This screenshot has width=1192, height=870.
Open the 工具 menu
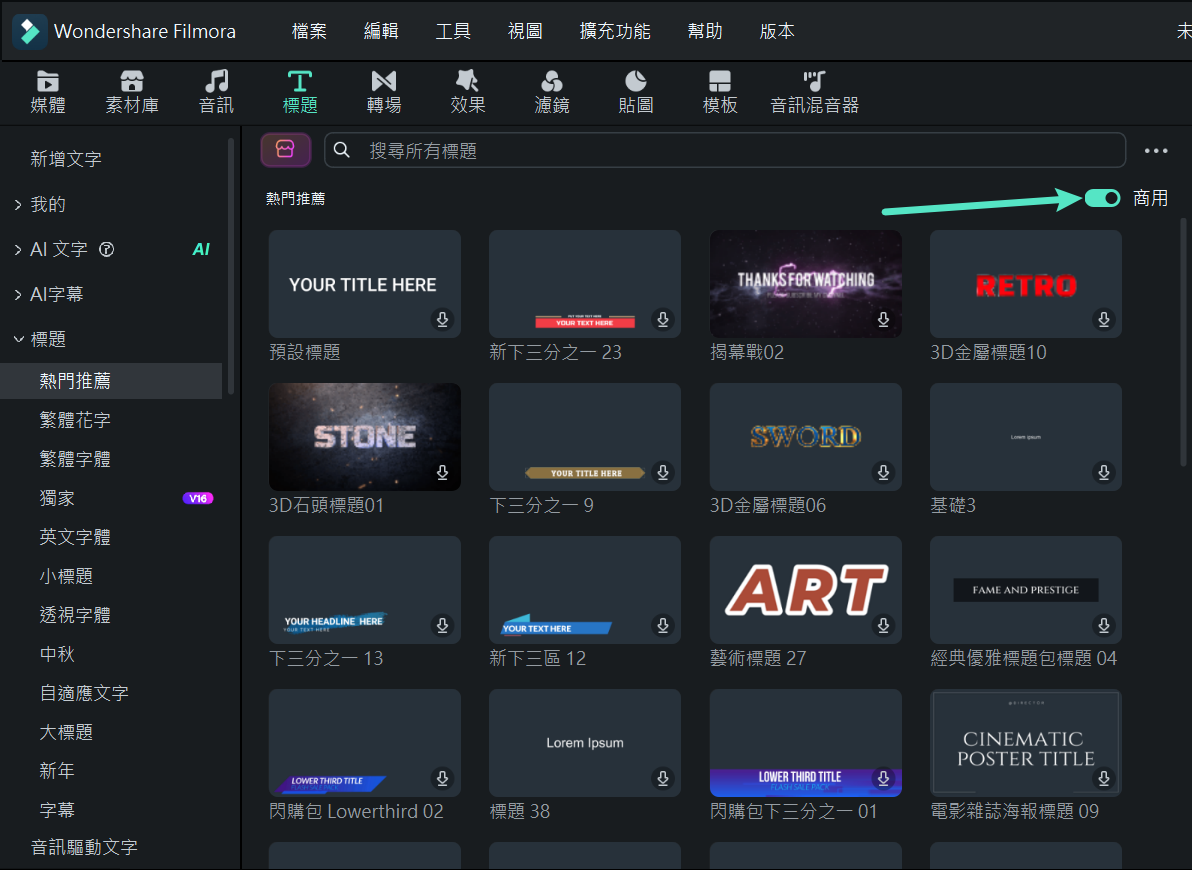(x=453, y=31)
